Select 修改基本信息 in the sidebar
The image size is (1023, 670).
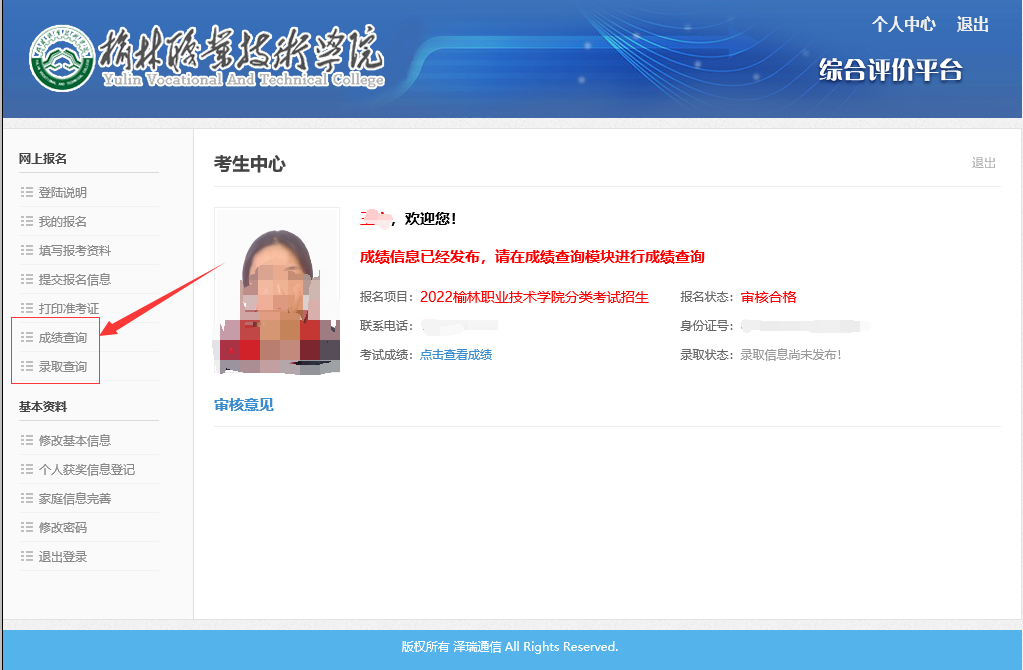(74, 440)
